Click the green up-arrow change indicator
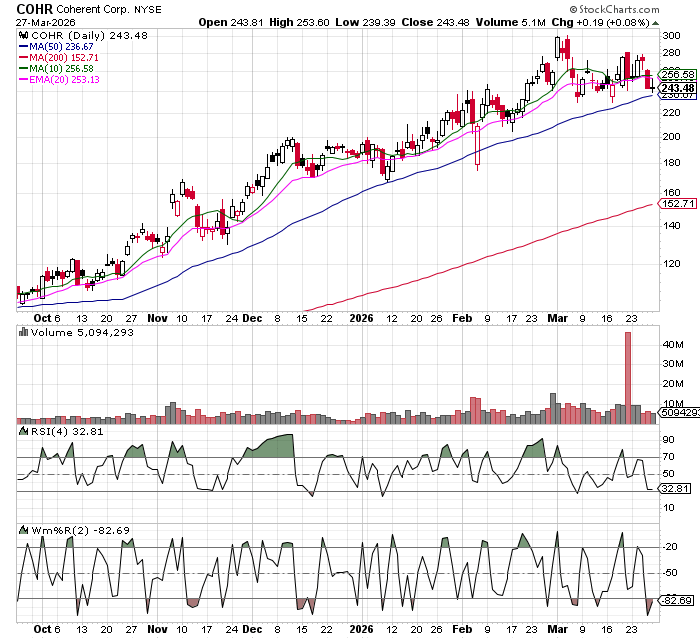Viewport: 700px width, 639px height. point(655,23)
